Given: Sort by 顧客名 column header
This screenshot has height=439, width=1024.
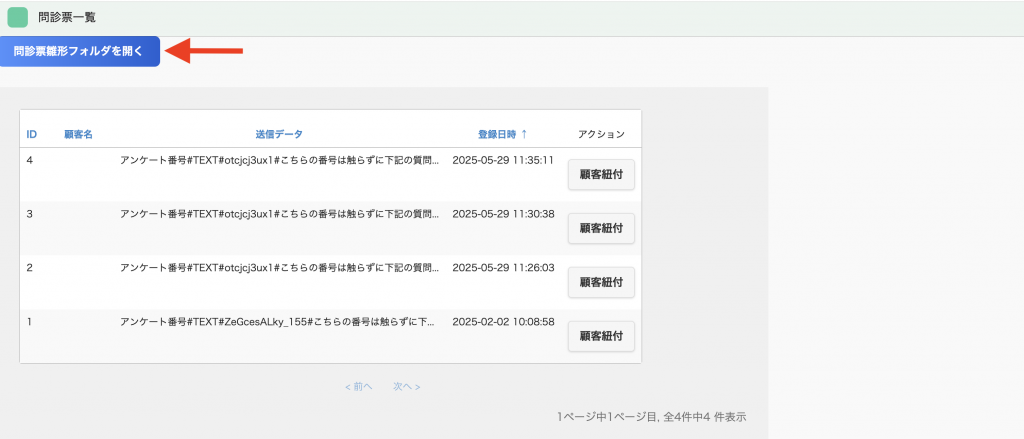Looking at the screenshot, I should [x=78, y=134].
